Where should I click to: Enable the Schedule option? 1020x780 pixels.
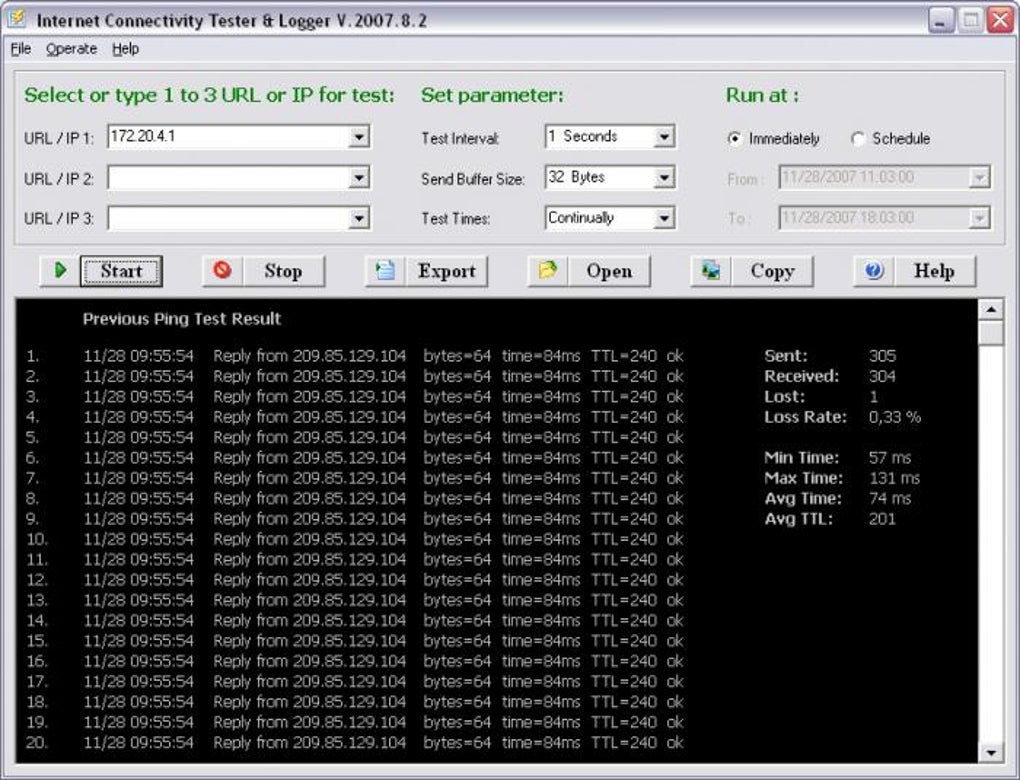pos(858,138)
